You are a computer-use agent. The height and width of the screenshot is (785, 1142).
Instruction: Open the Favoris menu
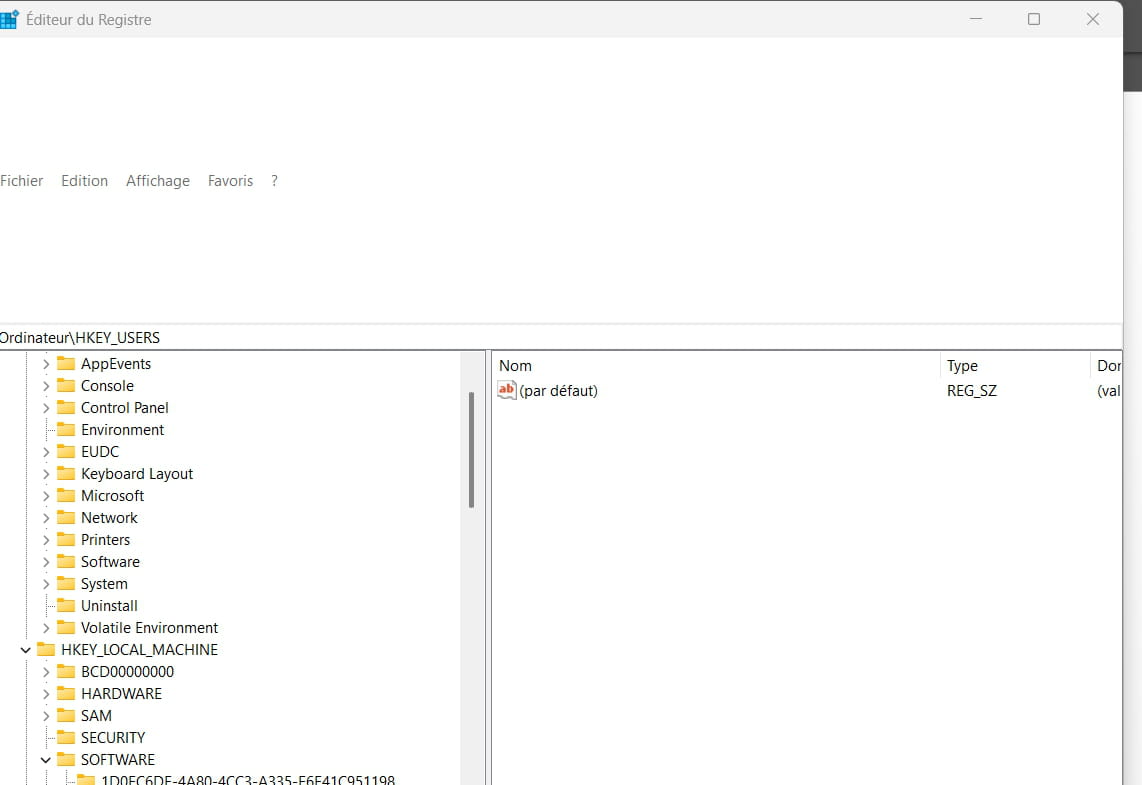(230, 181)
